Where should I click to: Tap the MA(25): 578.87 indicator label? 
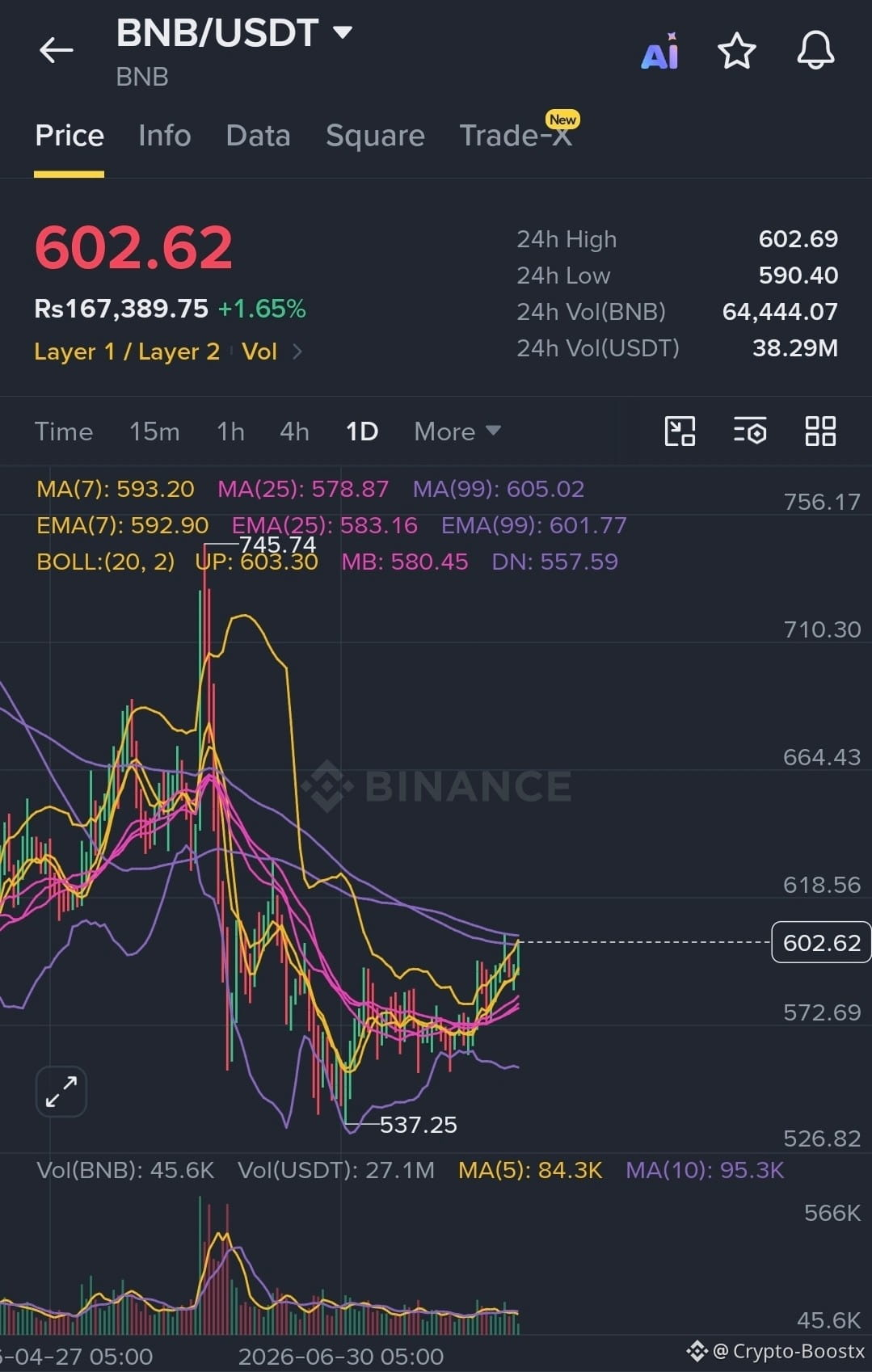(303, 489)
